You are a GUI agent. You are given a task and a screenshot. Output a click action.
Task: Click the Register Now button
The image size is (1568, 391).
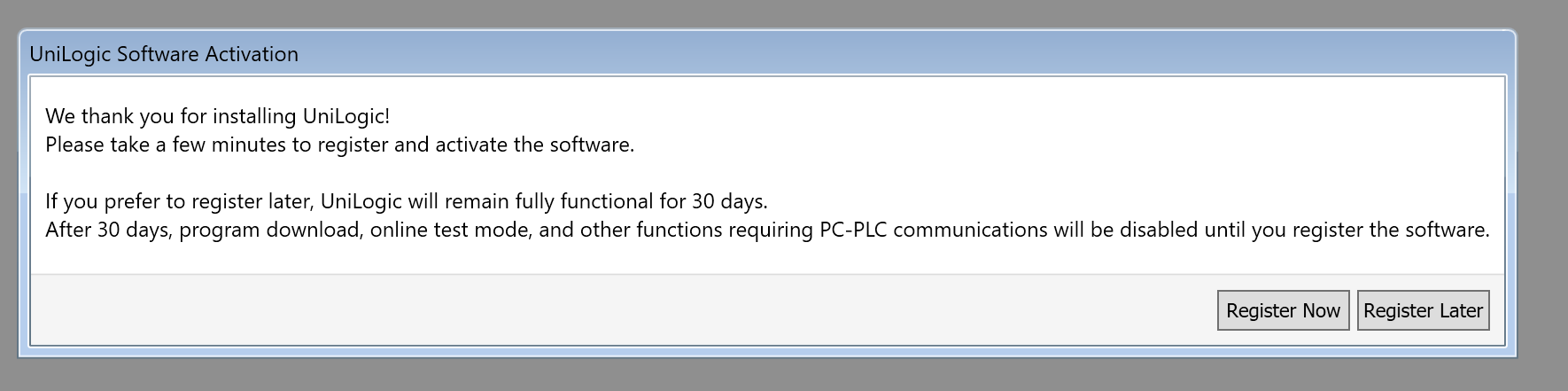1283,310
